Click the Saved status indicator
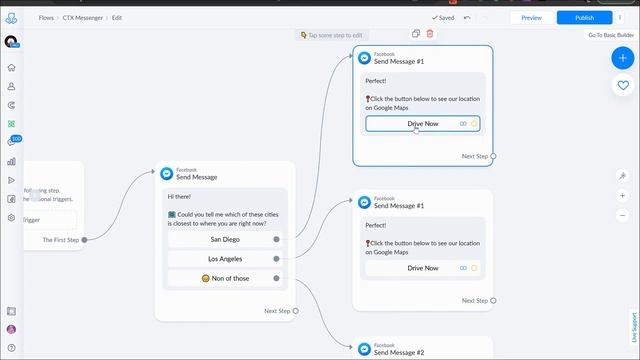This screenshot has width=640, height=360. [443, 18]
